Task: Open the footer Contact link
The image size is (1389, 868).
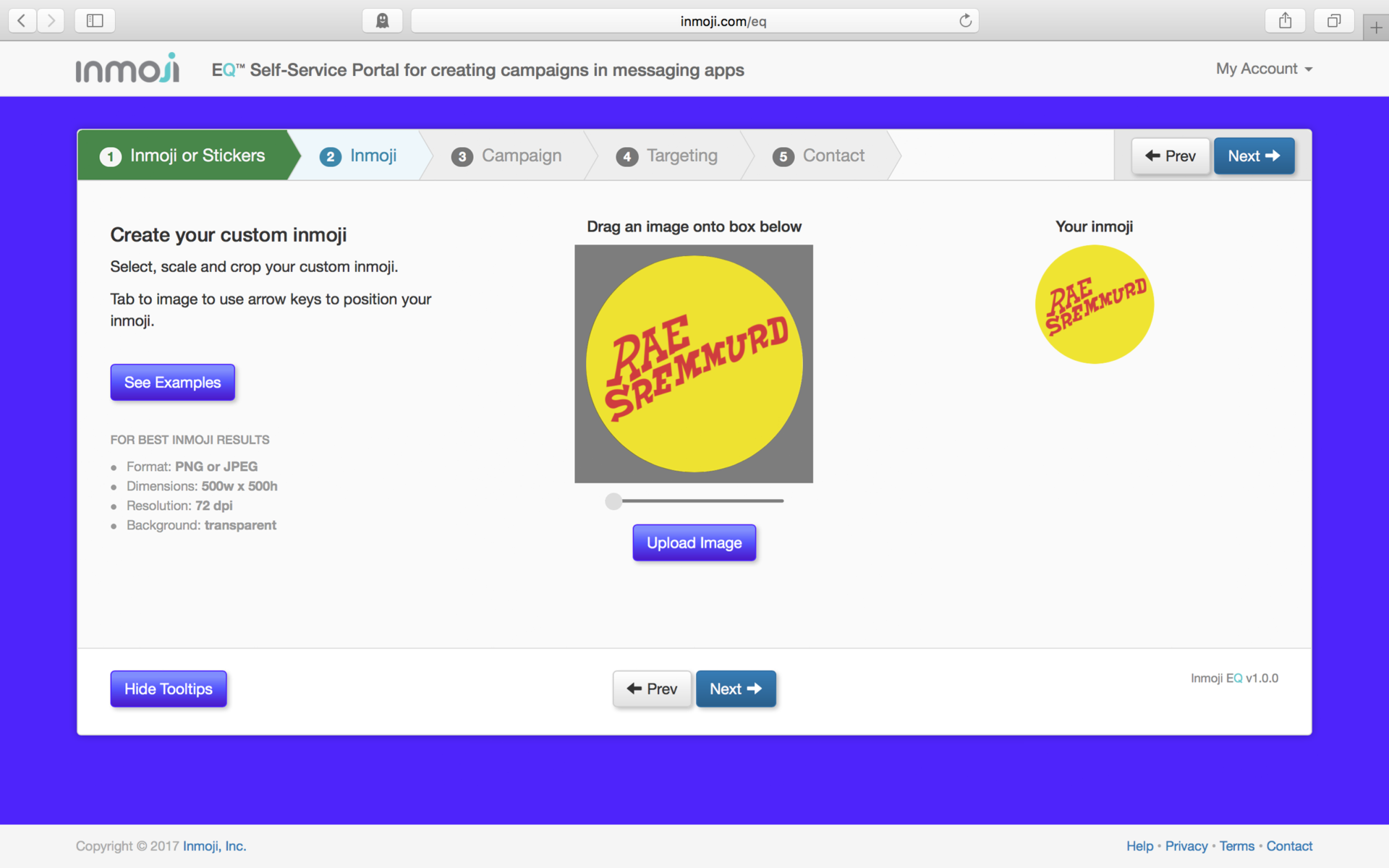Action: pyautogui.click(x=1289, y=846)
